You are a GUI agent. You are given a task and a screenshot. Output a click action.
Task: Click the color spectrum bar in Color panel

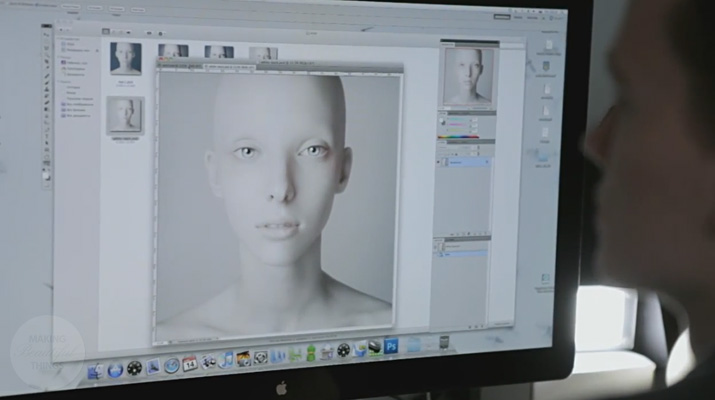pyautogui.click(x=459, y=136)
